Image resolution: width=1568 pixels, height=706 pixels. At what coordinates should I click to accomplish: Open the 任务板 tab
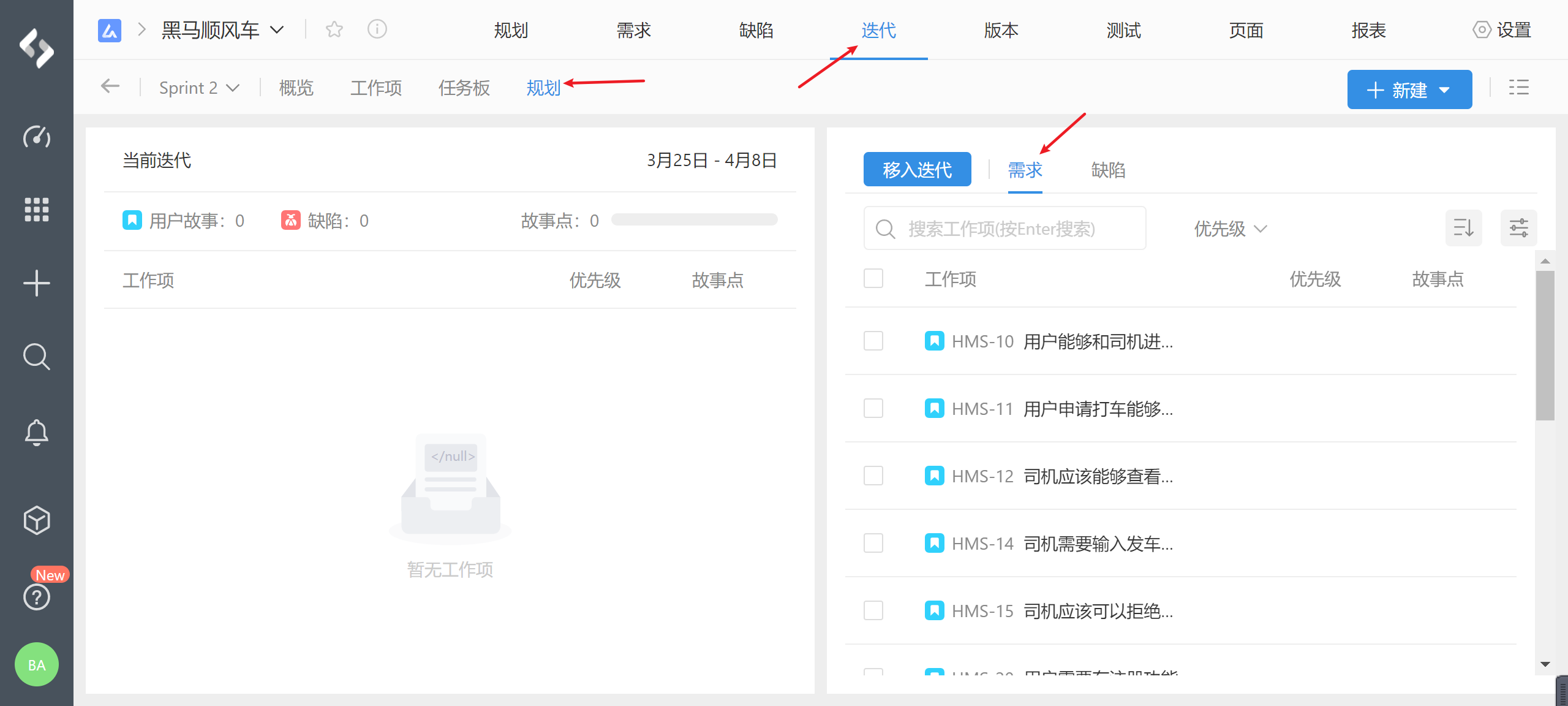pyautogui.click(x=464, y=88)
